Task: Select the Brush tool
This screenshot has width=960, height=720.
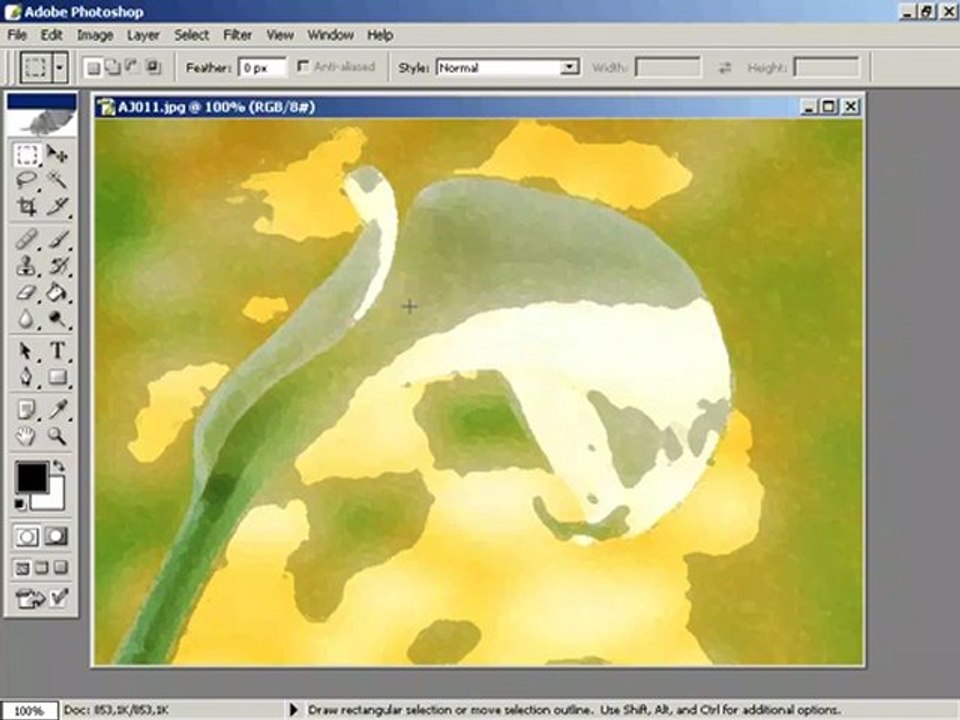Action: [57, 239]
